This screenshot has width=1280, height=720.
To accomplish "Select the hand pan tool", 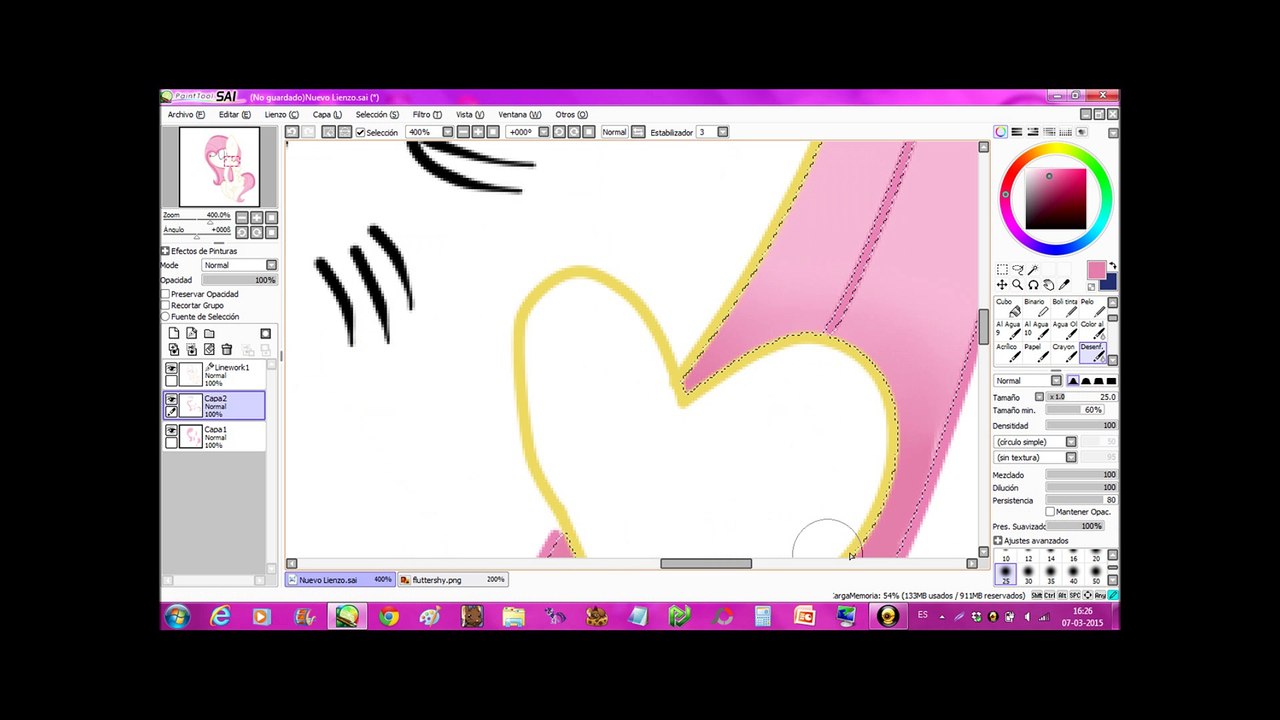I will point(1049,285).
